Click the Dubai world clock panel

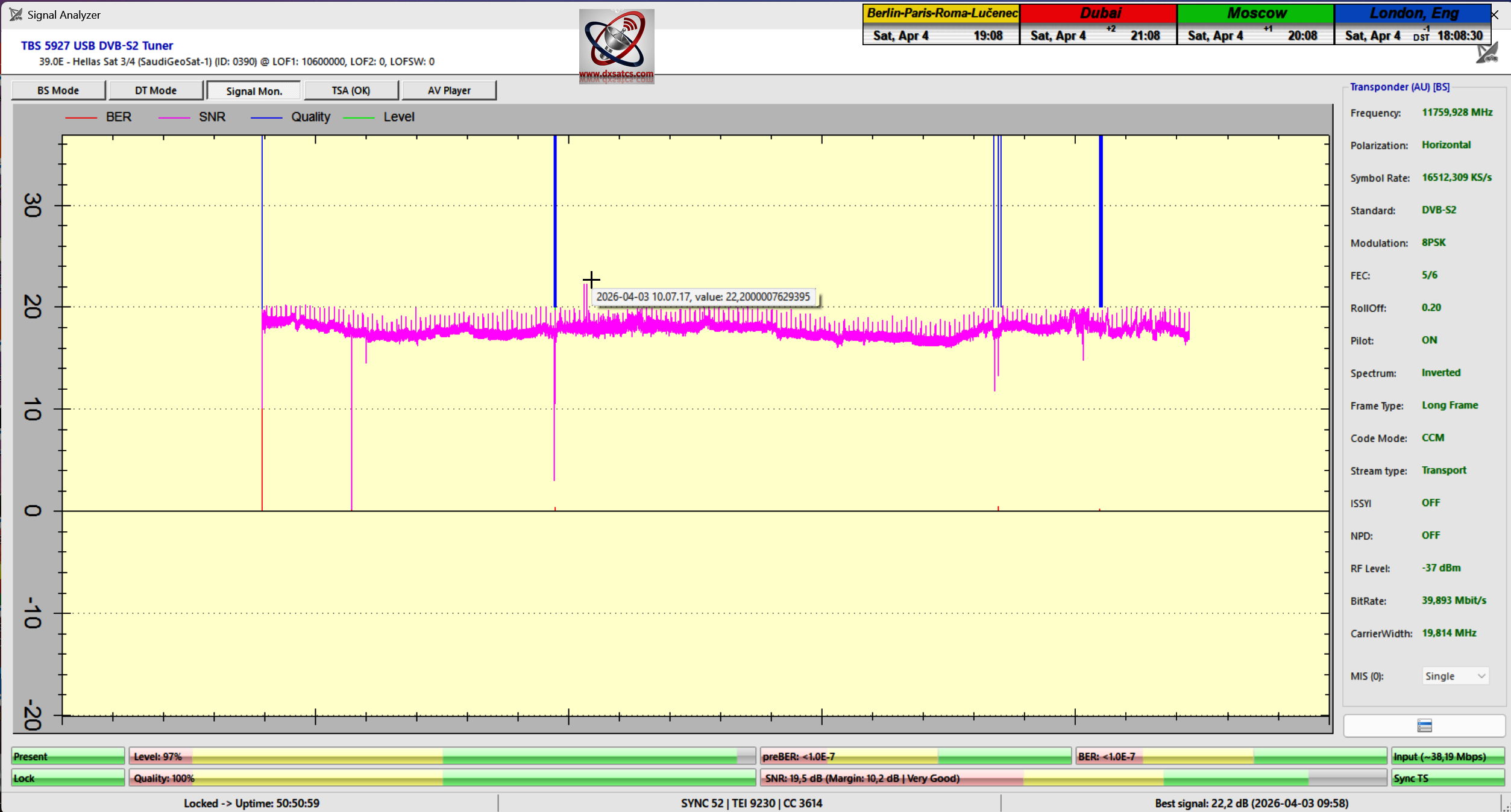click(x=1098, y=24)
